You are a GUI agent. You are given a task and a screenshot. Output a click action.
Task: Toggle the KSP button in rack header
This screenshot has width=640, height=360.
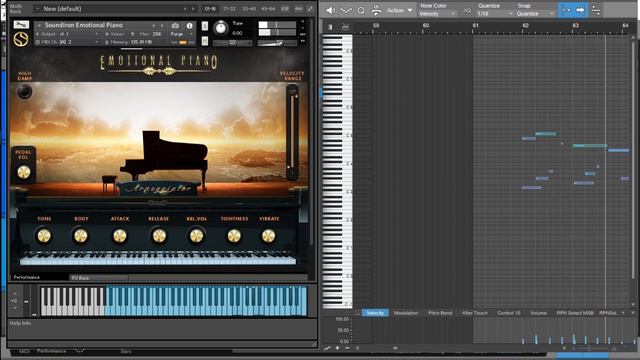coord(285,9)
